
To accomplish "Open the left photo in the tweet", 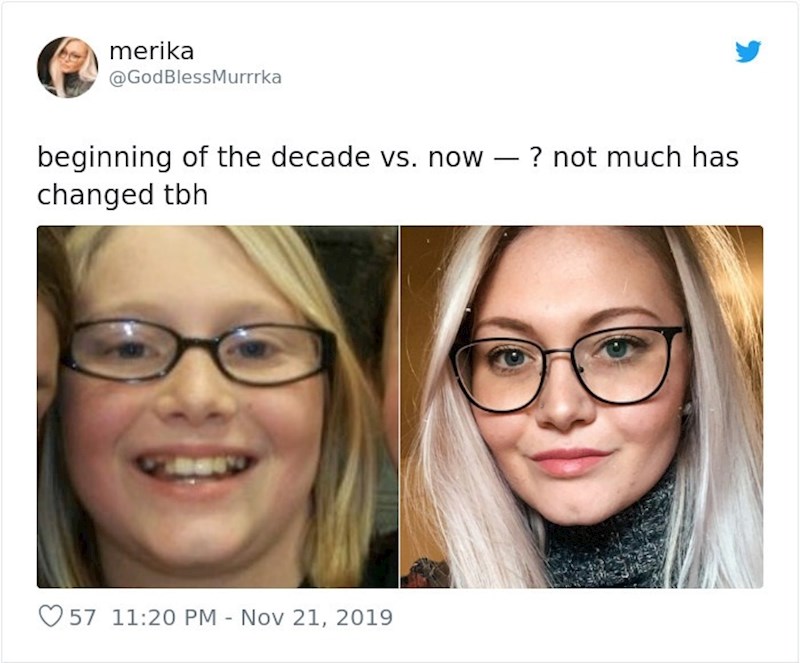I will pyautogui.click(x=217, y=406).
